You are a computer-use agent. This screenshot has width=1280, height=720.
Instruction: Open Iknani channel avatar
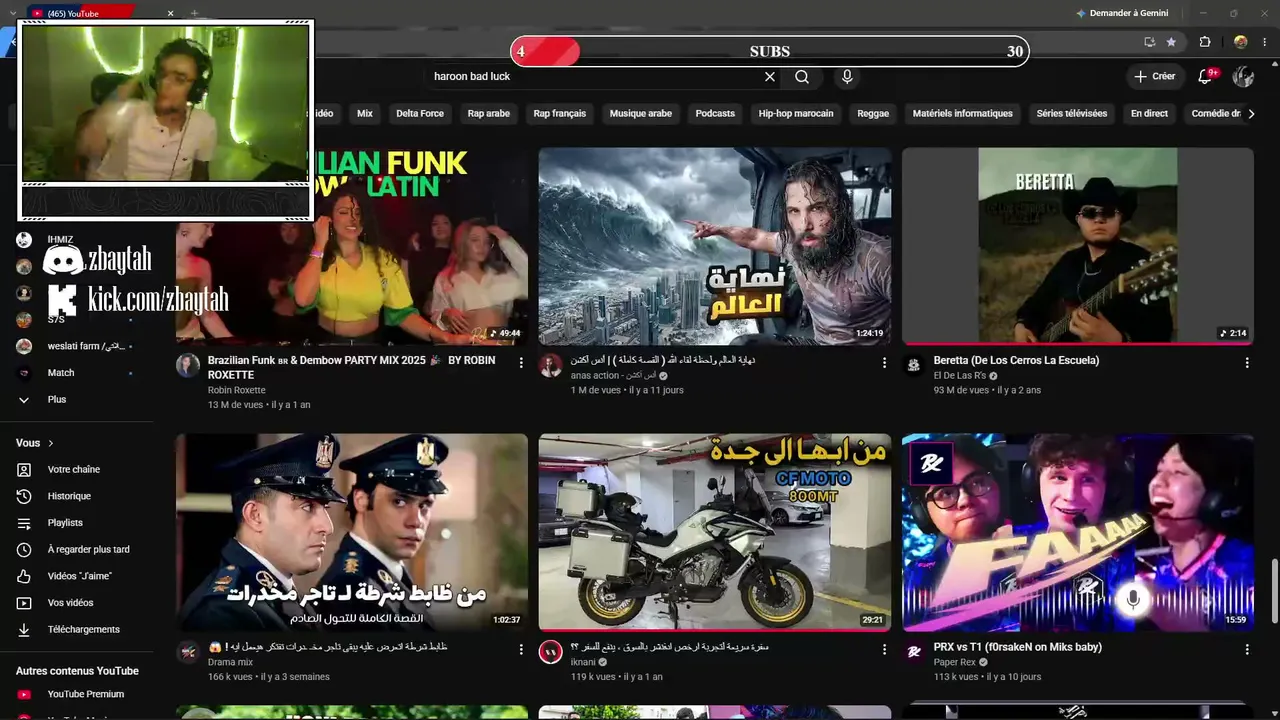click(551, 652)
